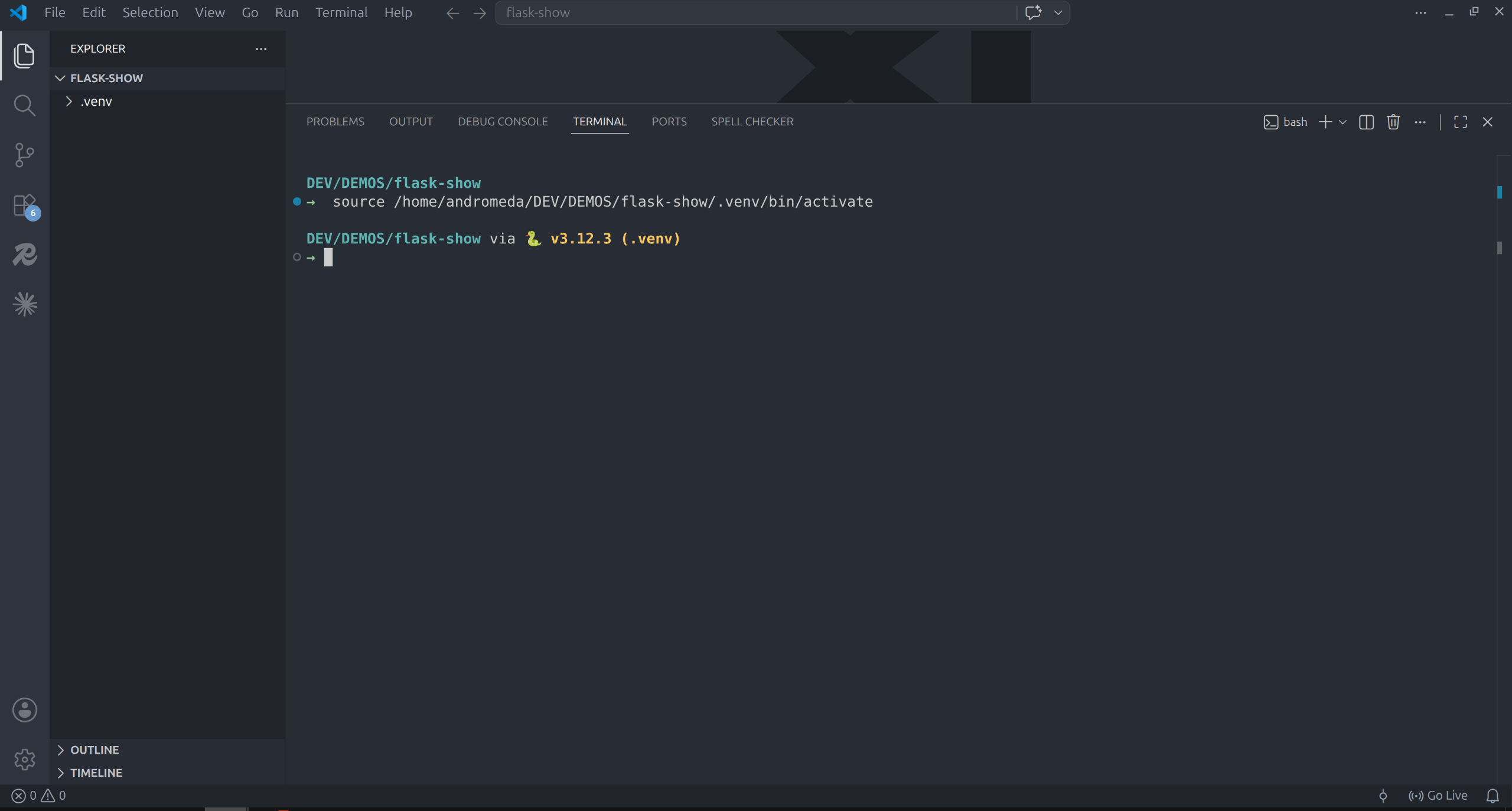1512x811 pixels.
Task: Click the source activate command text
Action: (x=603, y=202)
